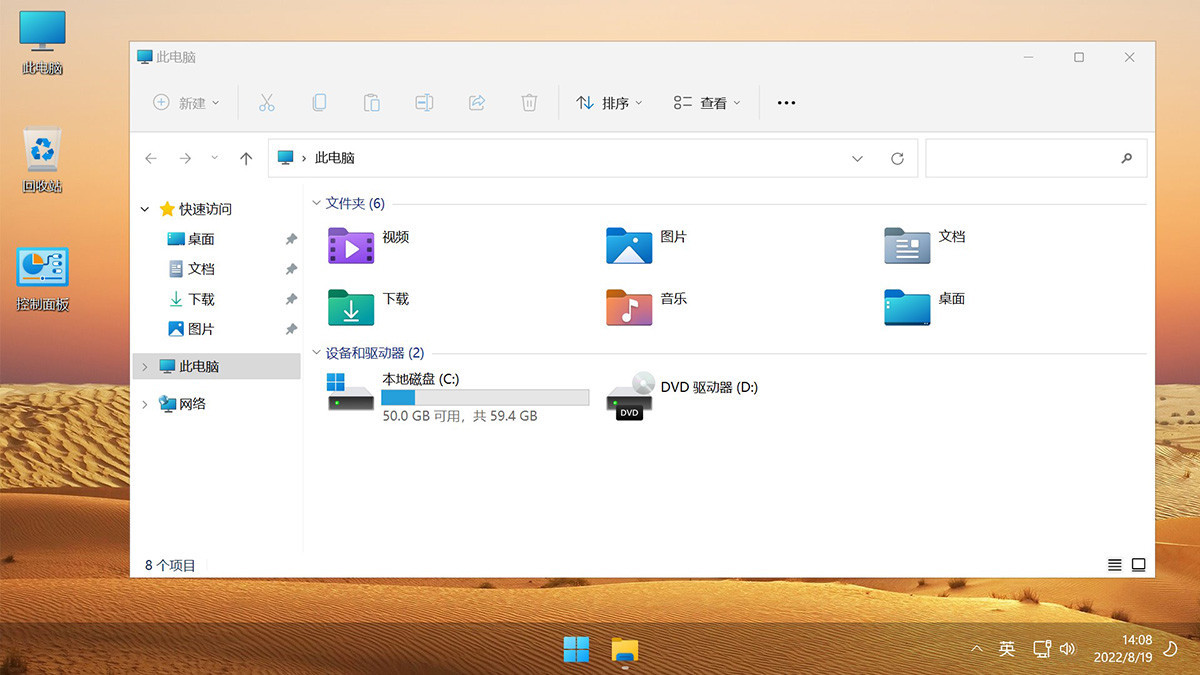The width and height of the screenshot is (1200, 675).
Task: Click the Copy icon in toolbar
Action: point(319,102)
